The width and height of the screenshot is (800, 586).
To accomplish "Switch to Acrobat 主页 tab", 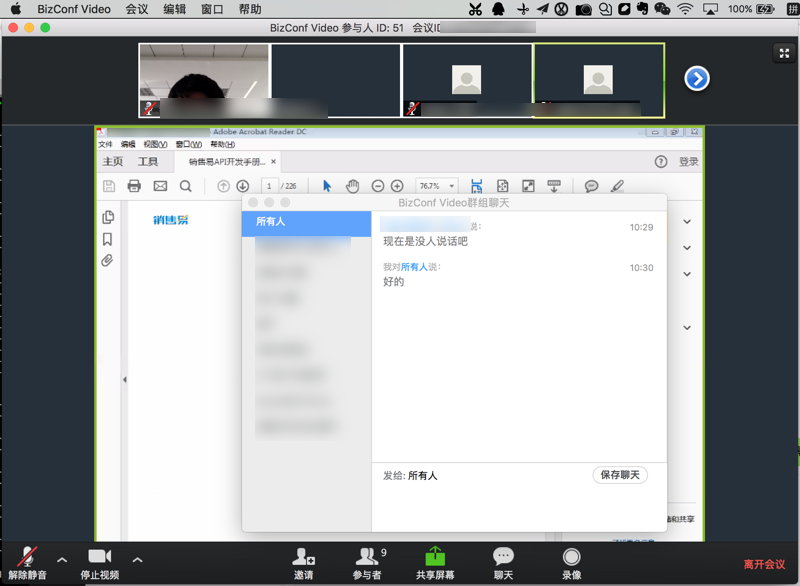I will point(113,162).
